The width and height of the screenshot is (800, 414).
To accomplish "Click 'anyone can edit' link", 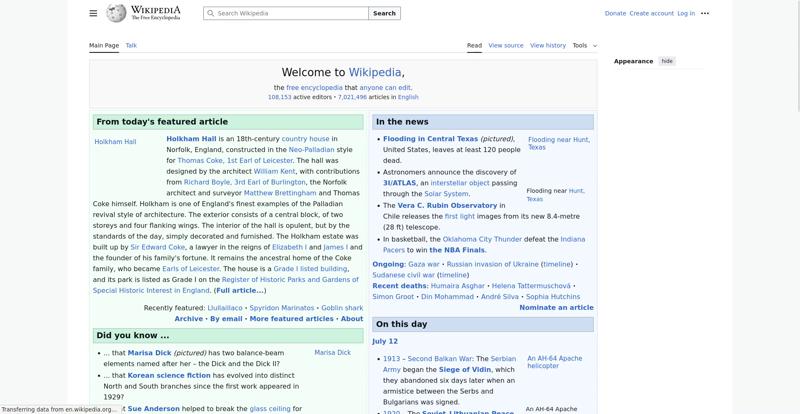I will click(385, 88).
